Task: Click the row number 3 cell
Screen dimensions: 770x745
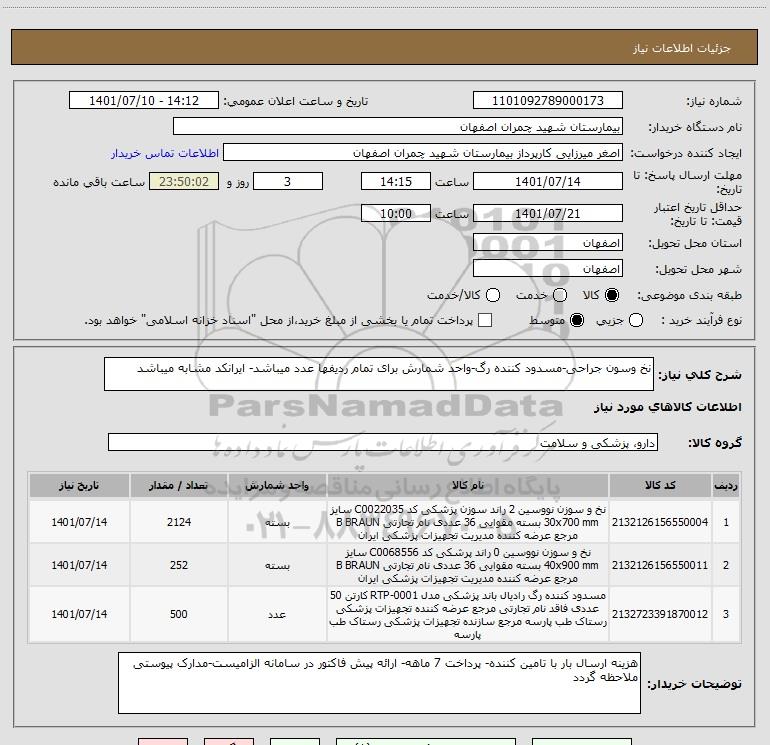Action: coord(726,614)
